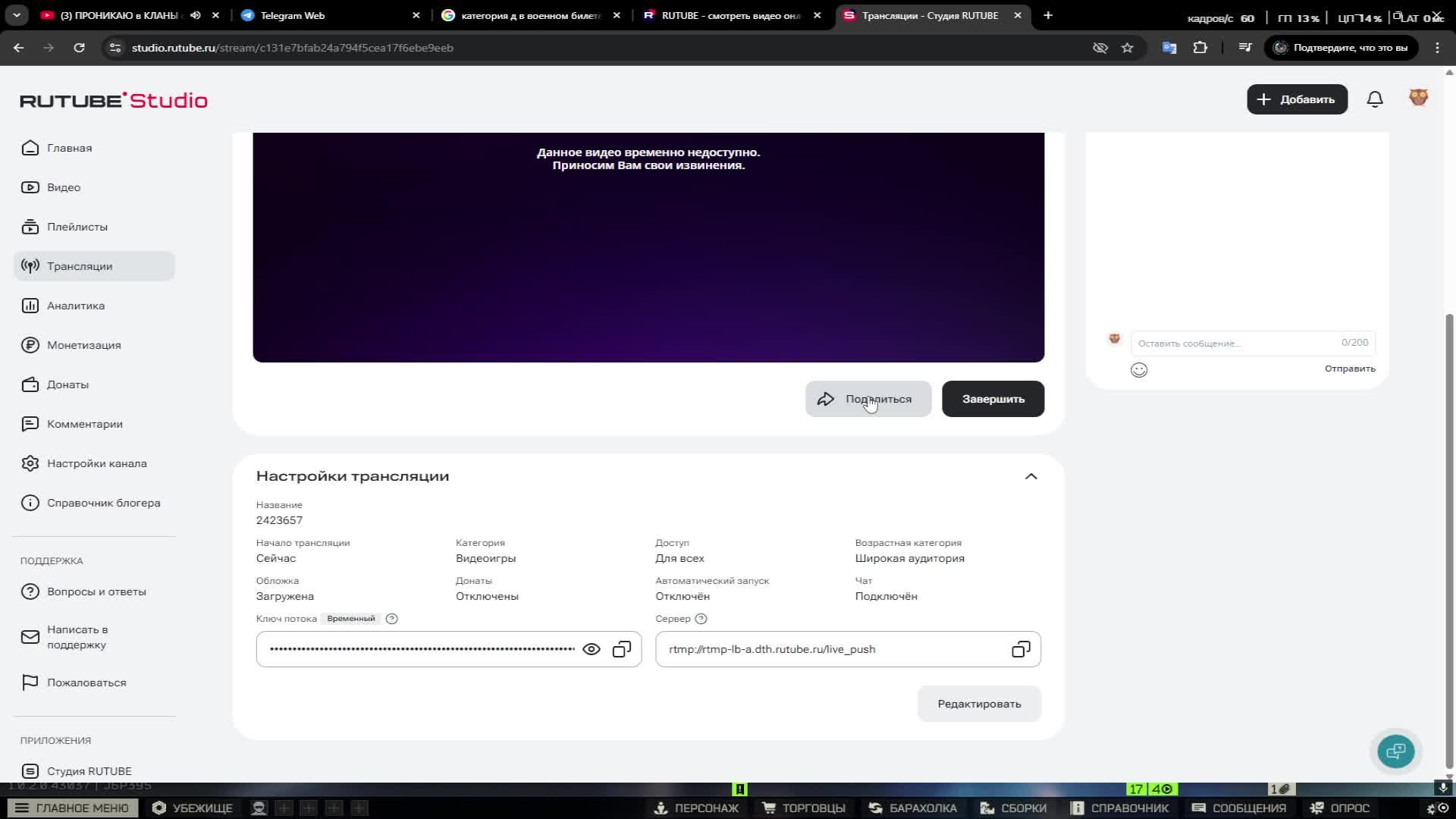Screen dimensions: 1456x819
Task: Copy the RTMP server address
Action: (x=1021, y=649)
